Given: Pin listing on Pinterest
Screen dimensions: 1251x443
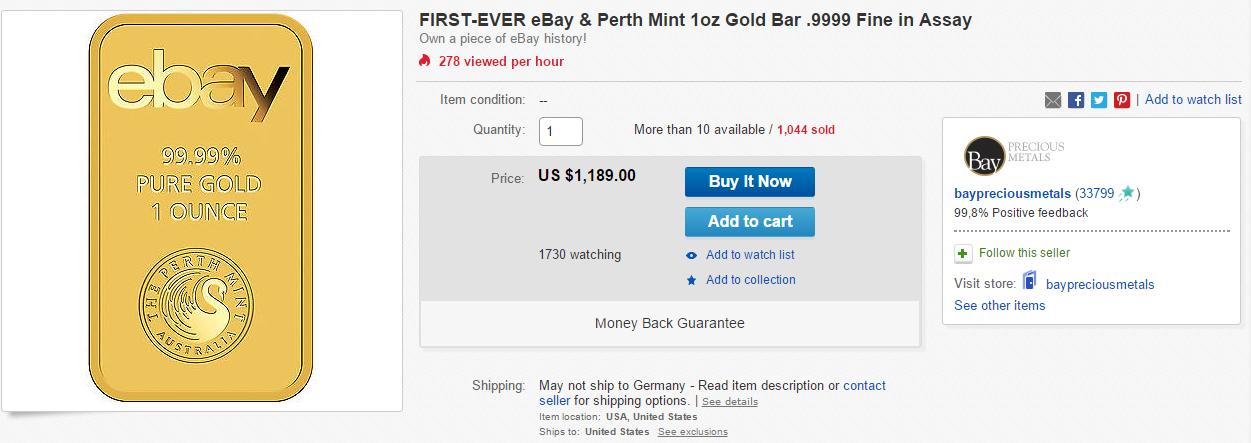Looking at the screenshot, I should (1122, 100).
